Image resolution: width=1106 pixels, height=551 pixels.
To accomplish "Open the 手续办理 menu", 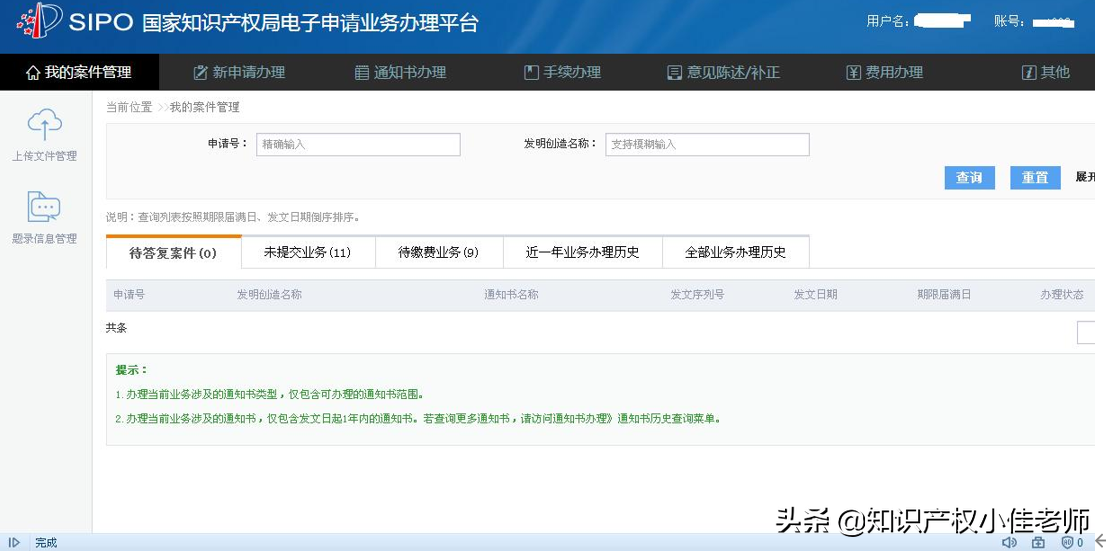I will coord(562,72).
